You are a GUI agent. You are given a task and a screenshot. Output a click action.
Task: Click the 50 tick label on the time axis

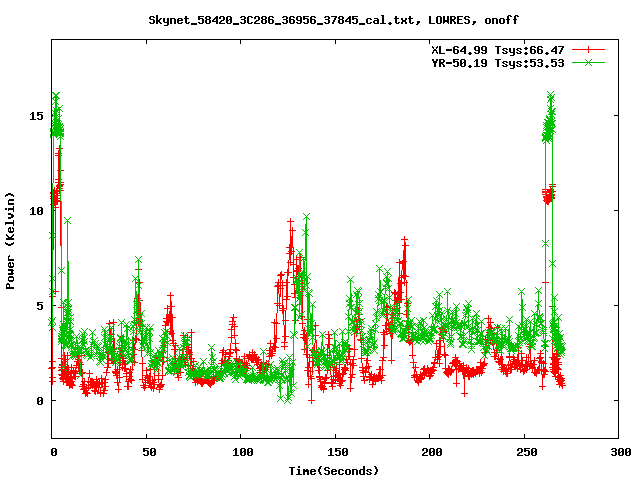click(x=146, y=452)
